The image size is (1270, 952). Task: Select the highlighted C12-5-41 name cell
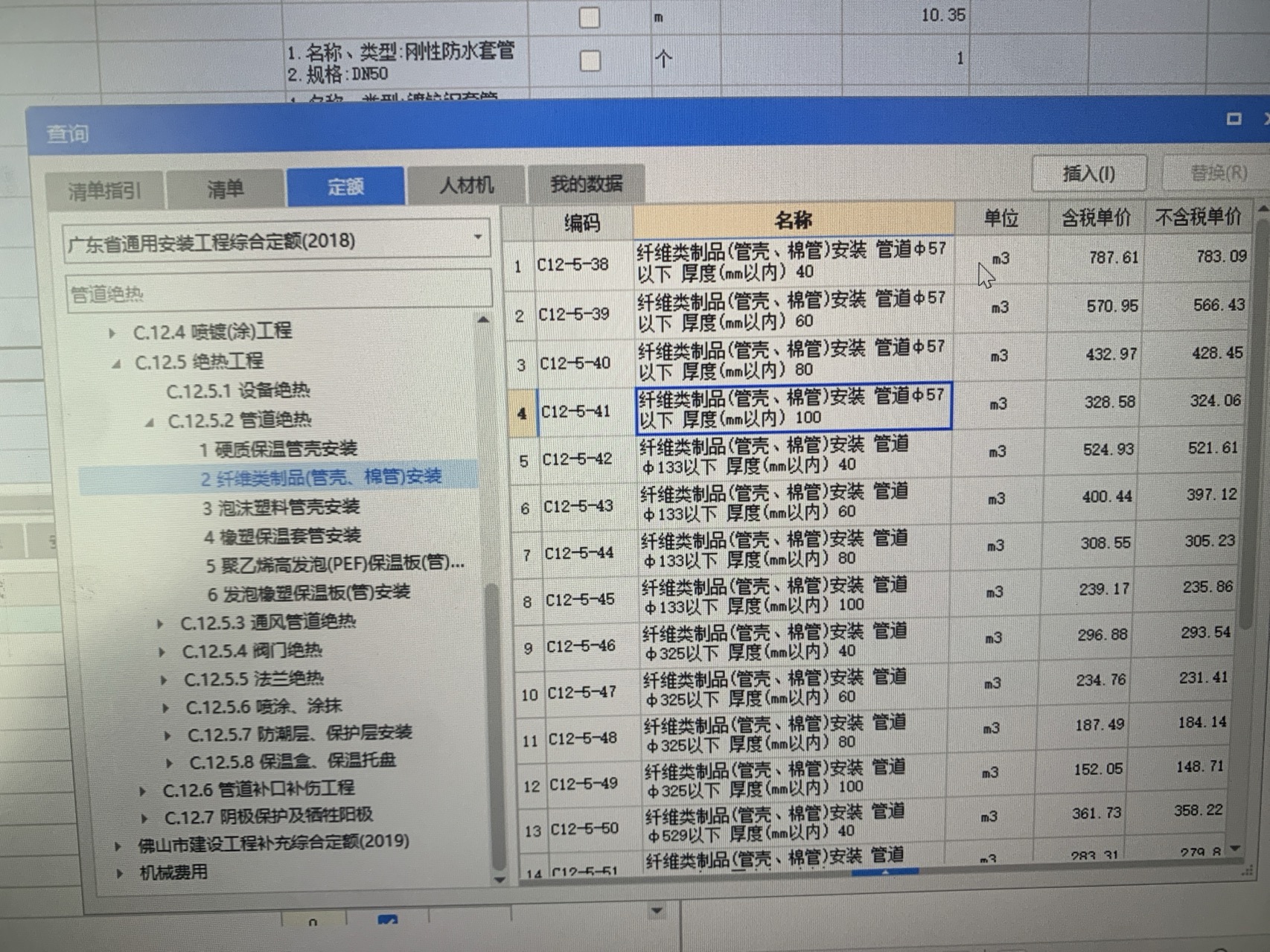pyautogui.click(x=794, y=407)
